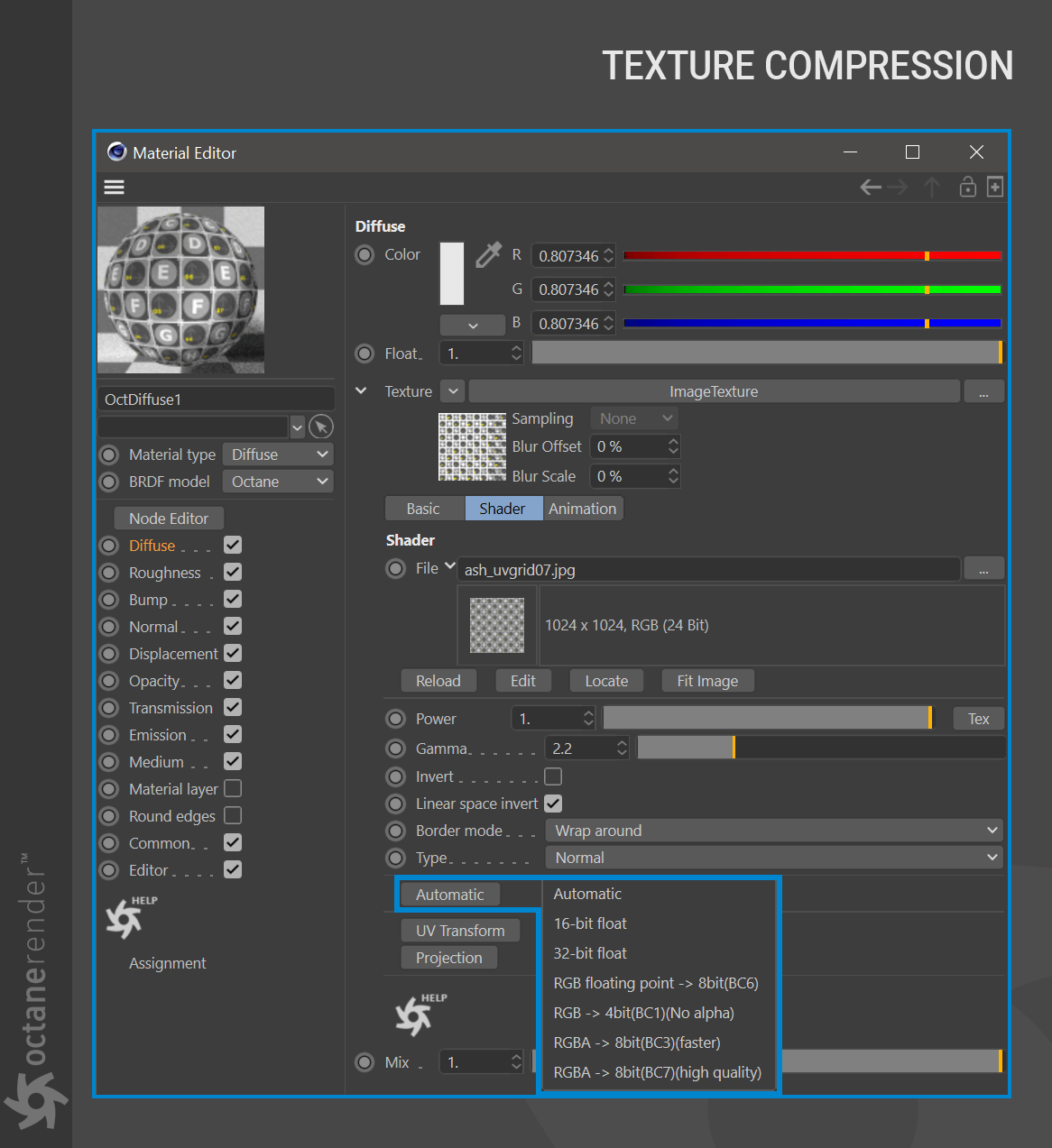Click the Node Editor button
The image size is (1052, 1148).
tap(169, 519)
